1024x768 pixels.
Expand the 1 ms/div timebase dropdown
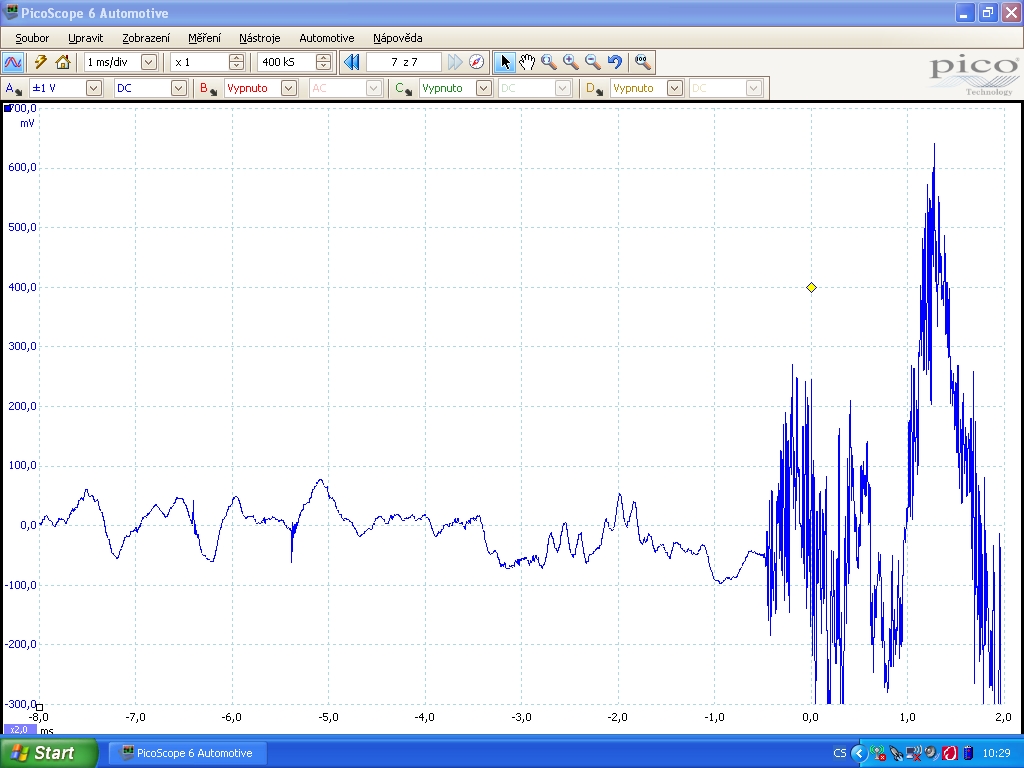(x=149, y=62)
